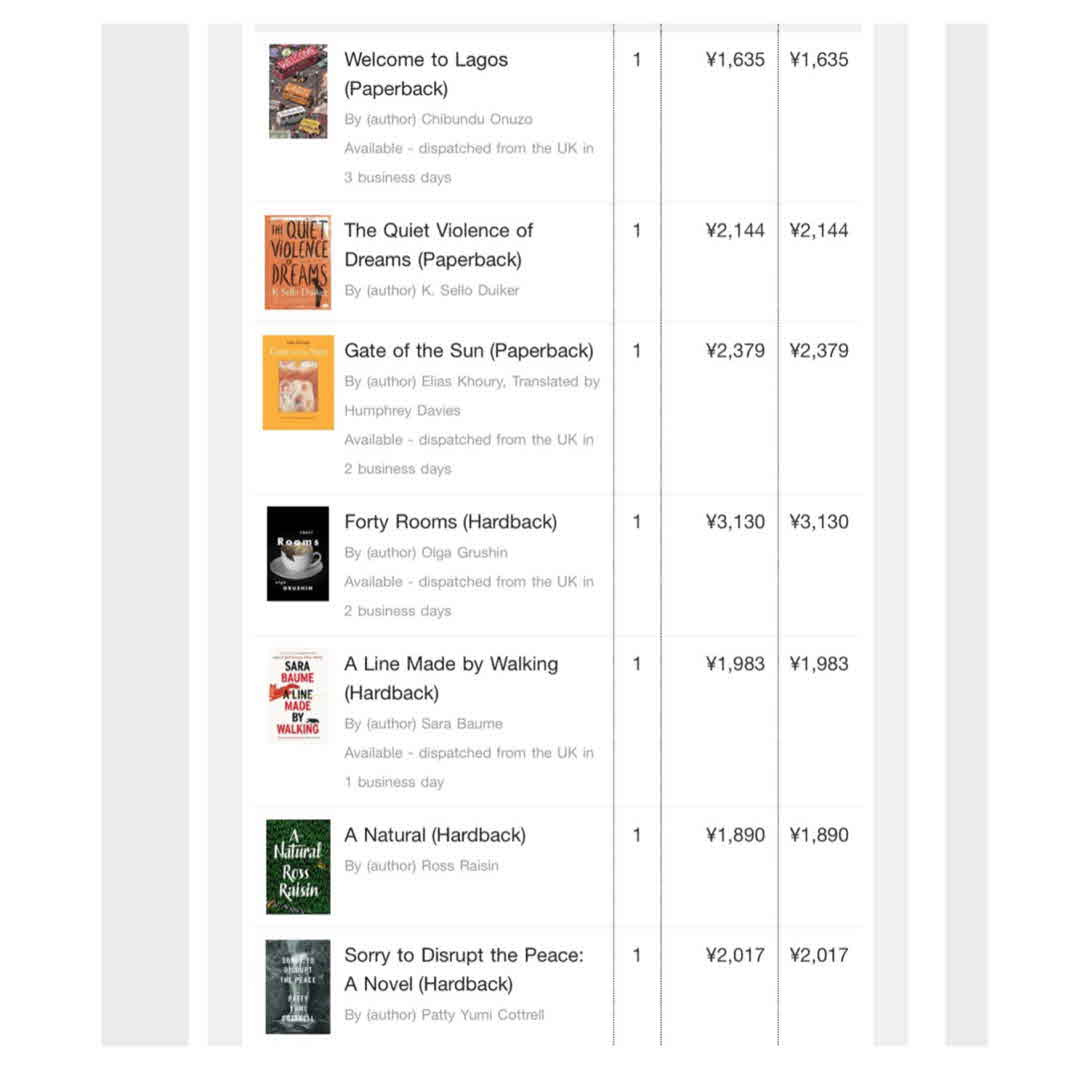
Task: Click author name Ross Raisin
Action: click(x=460, y=865)
